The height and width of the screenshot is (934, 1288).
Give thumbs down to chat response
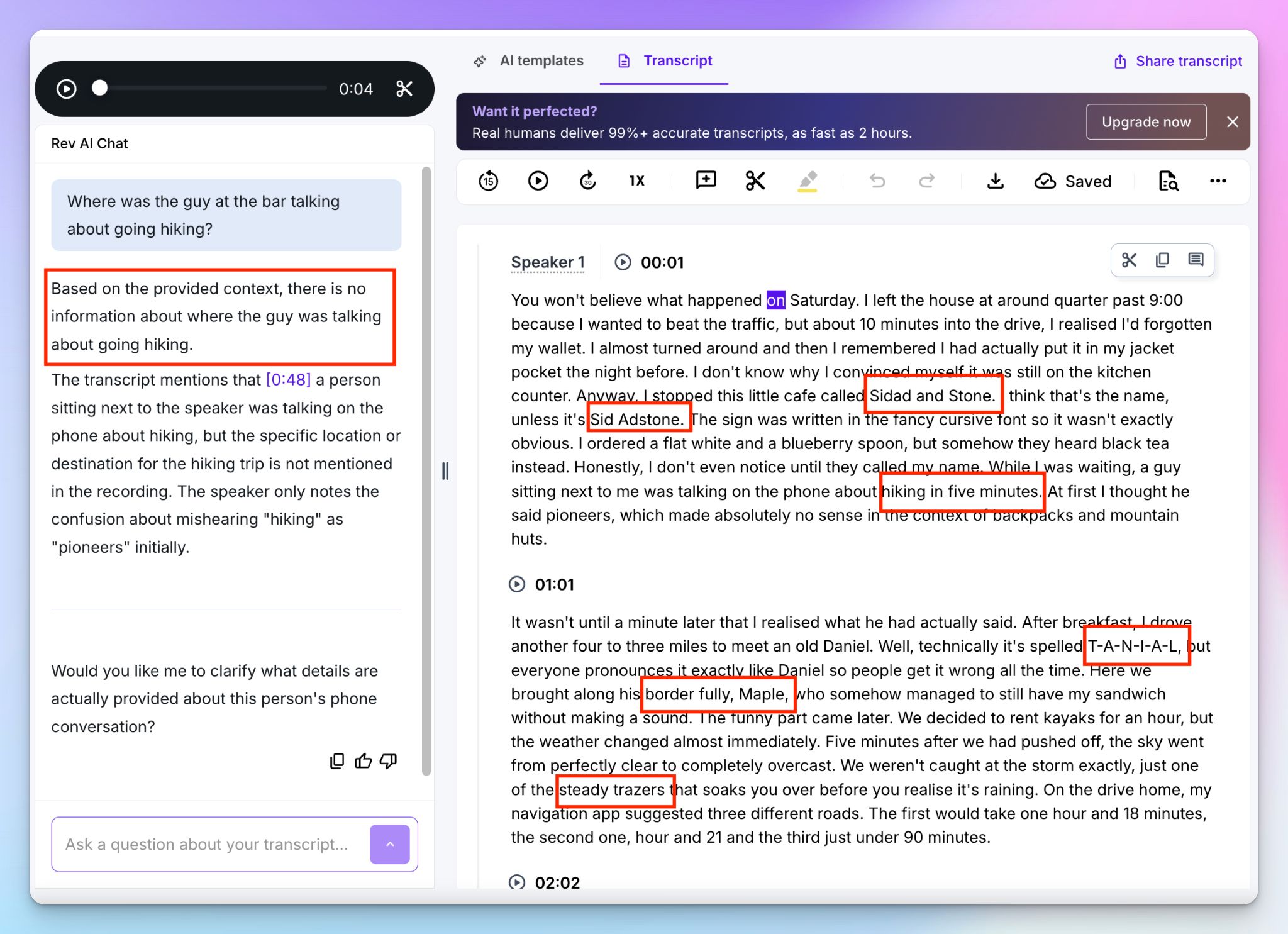click(389, 761)
